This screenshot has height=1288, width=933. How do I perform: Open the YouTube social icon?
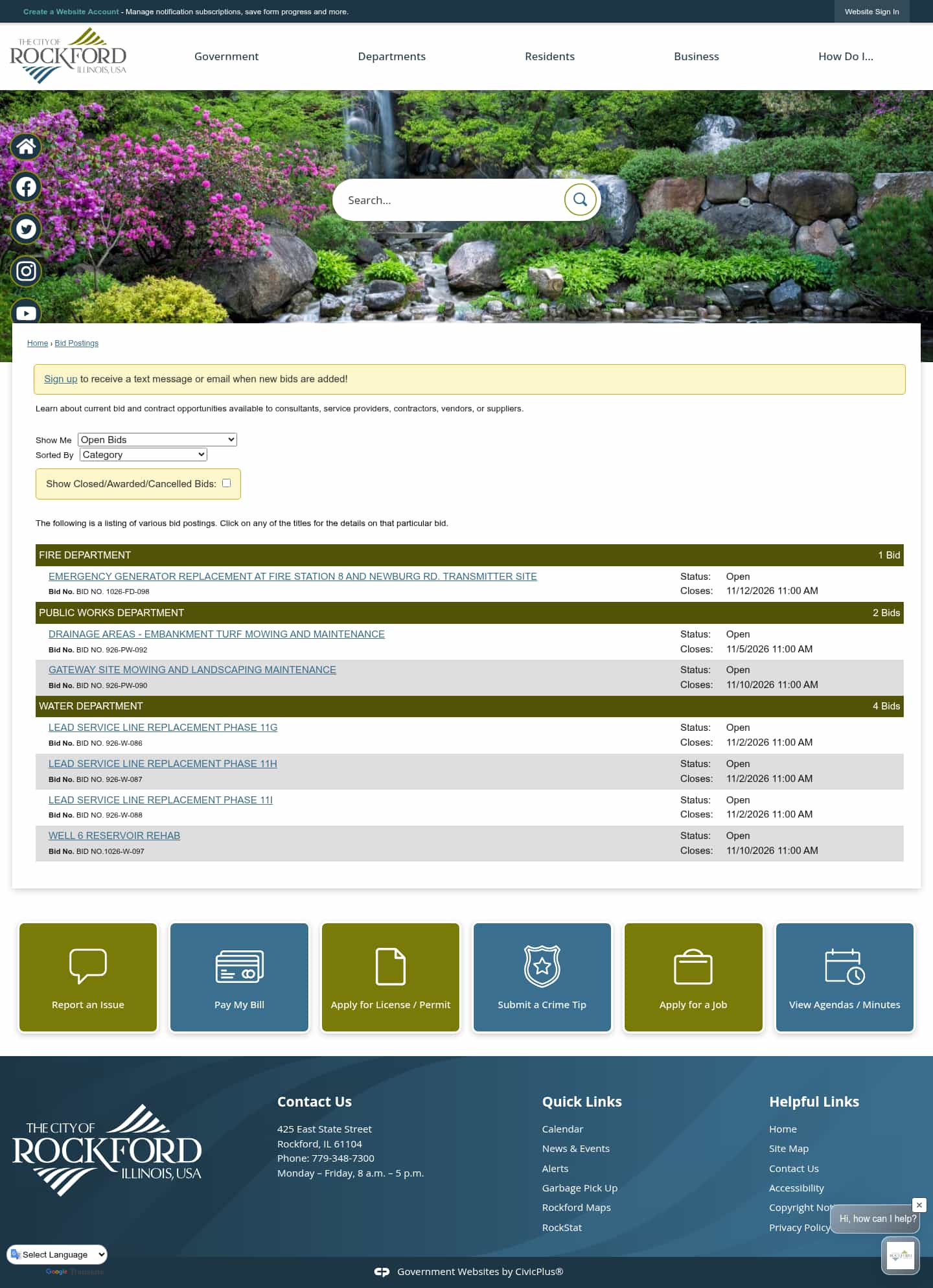click(x=26, y=312)
